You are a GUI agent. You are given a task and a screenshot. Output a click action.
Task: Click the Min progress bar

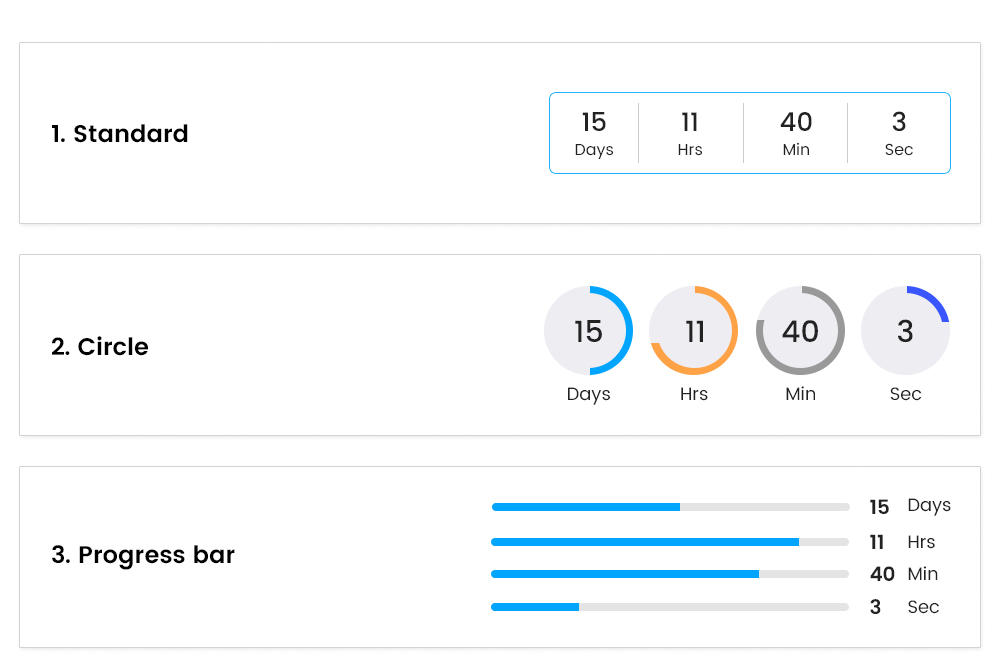[x=670, y=574]
